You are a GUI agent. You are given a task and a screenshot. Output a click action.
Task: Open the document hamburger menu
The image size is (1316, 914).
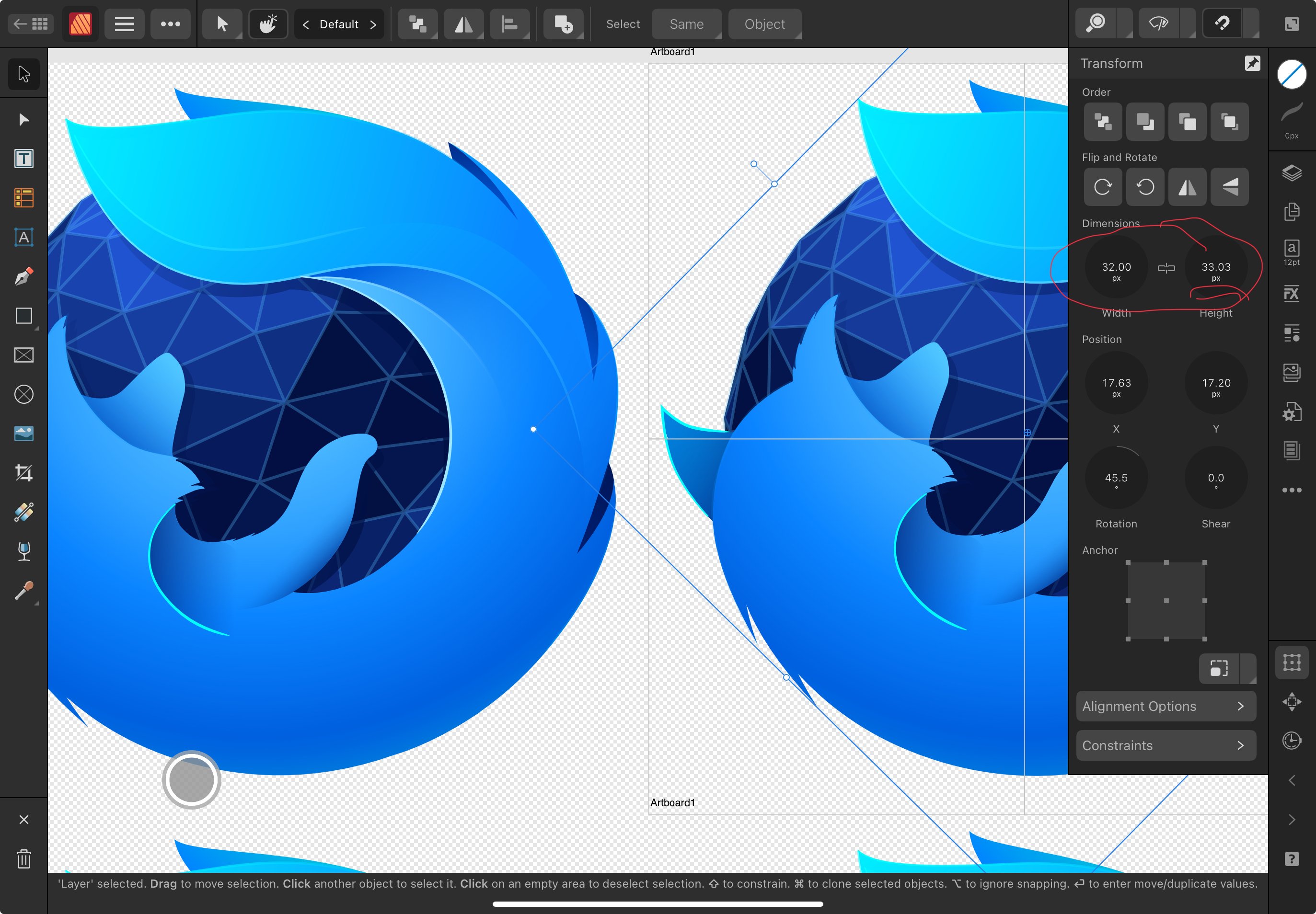tap(124, 23)
